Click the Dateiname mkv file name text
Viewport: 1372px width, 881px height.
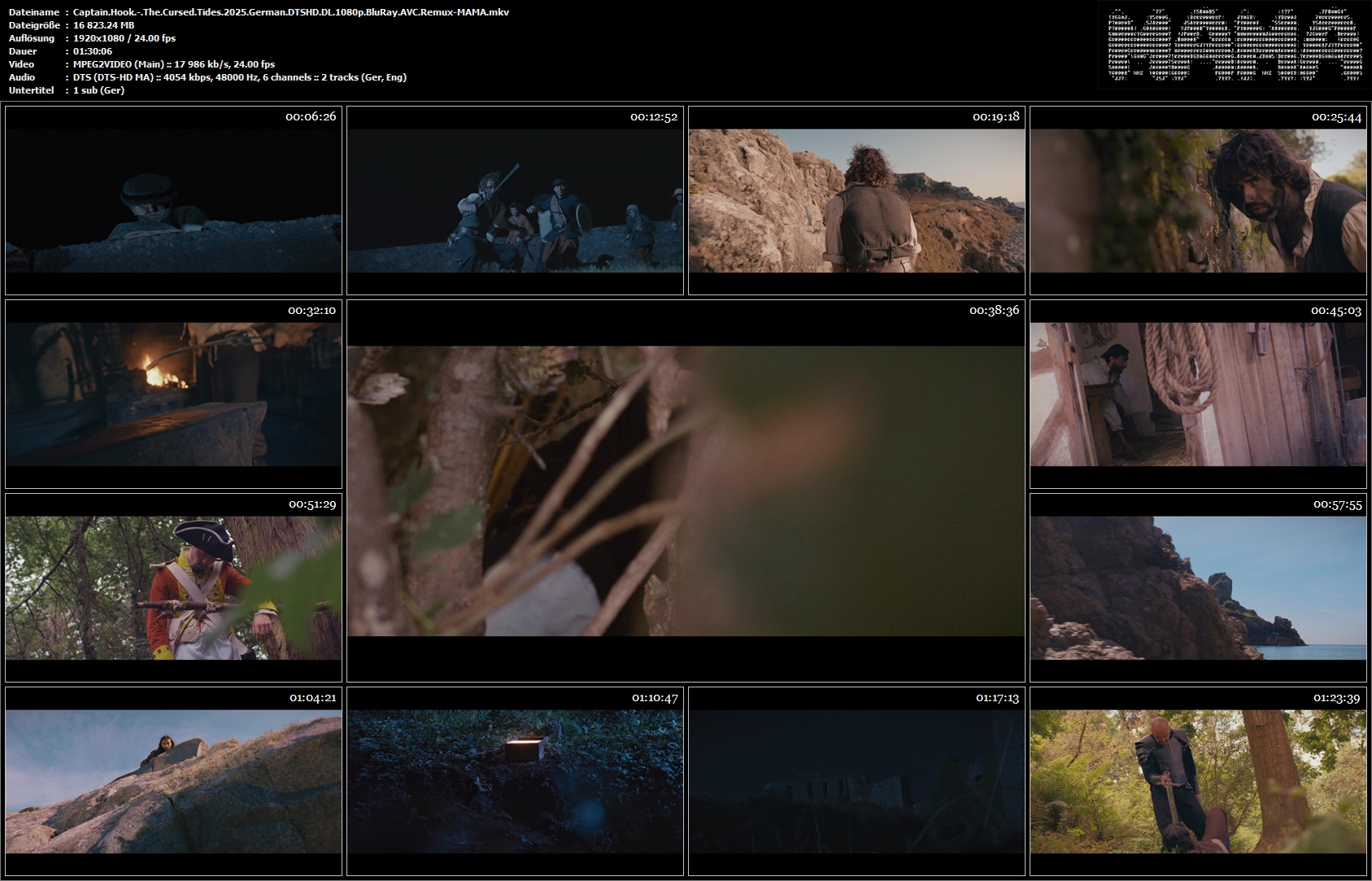291,12
